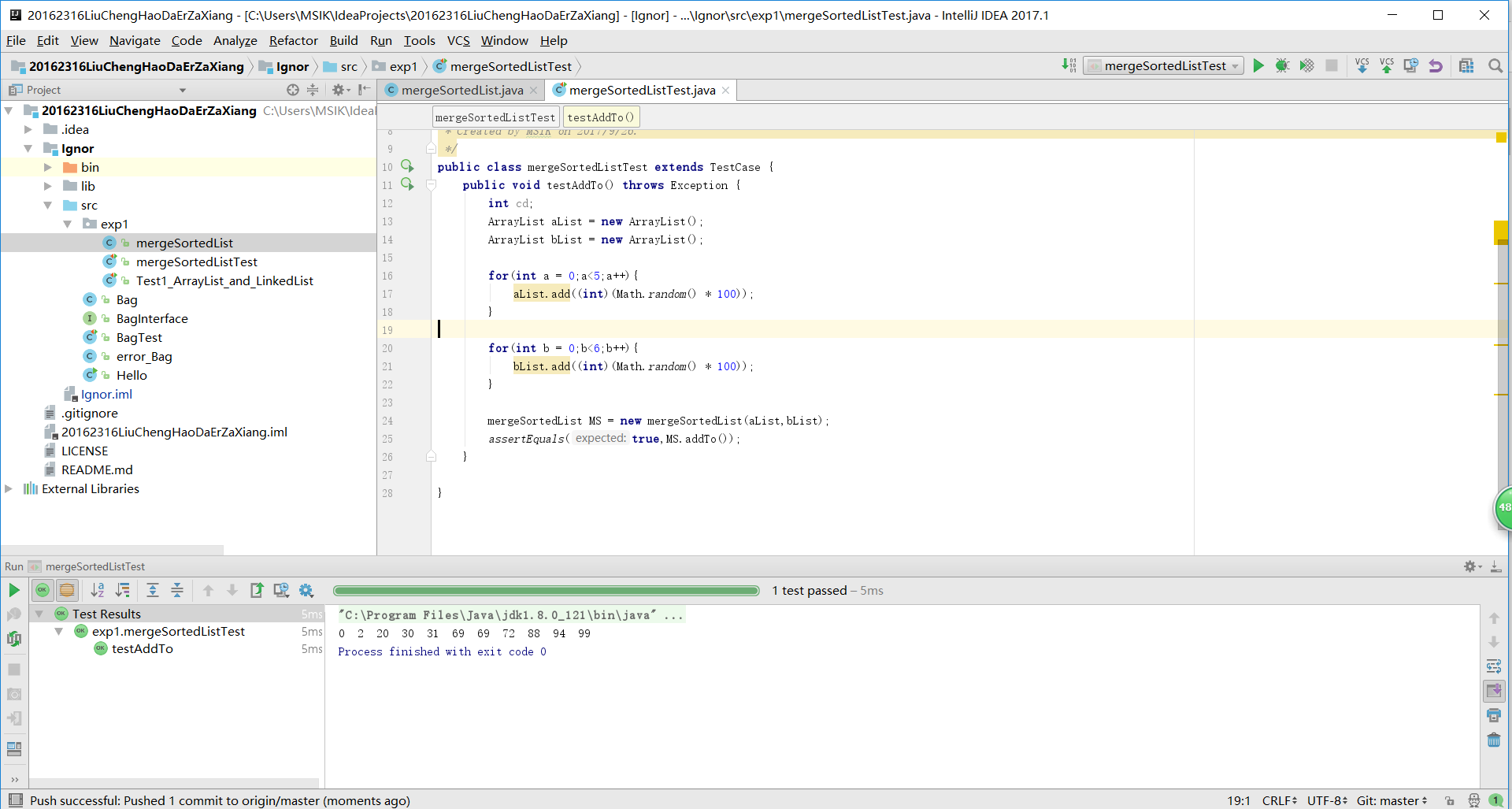
Task: Open the Refactor menu
Action: [x=293, y=40]
